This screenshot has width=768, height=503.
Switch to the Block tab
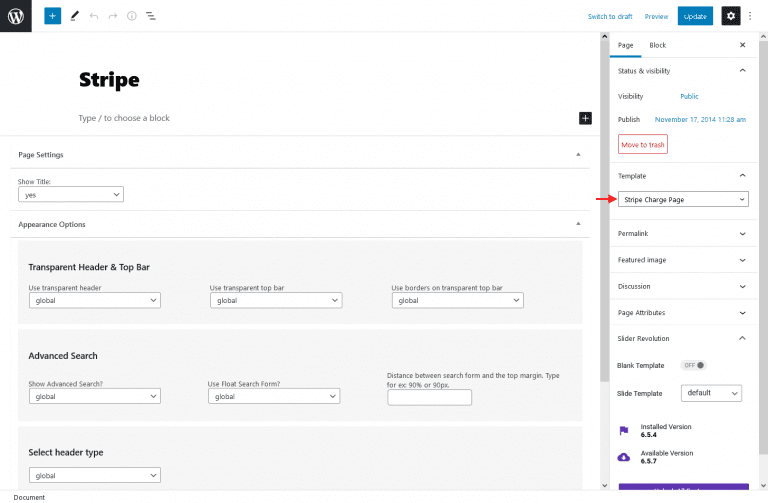tap(657, 45)
